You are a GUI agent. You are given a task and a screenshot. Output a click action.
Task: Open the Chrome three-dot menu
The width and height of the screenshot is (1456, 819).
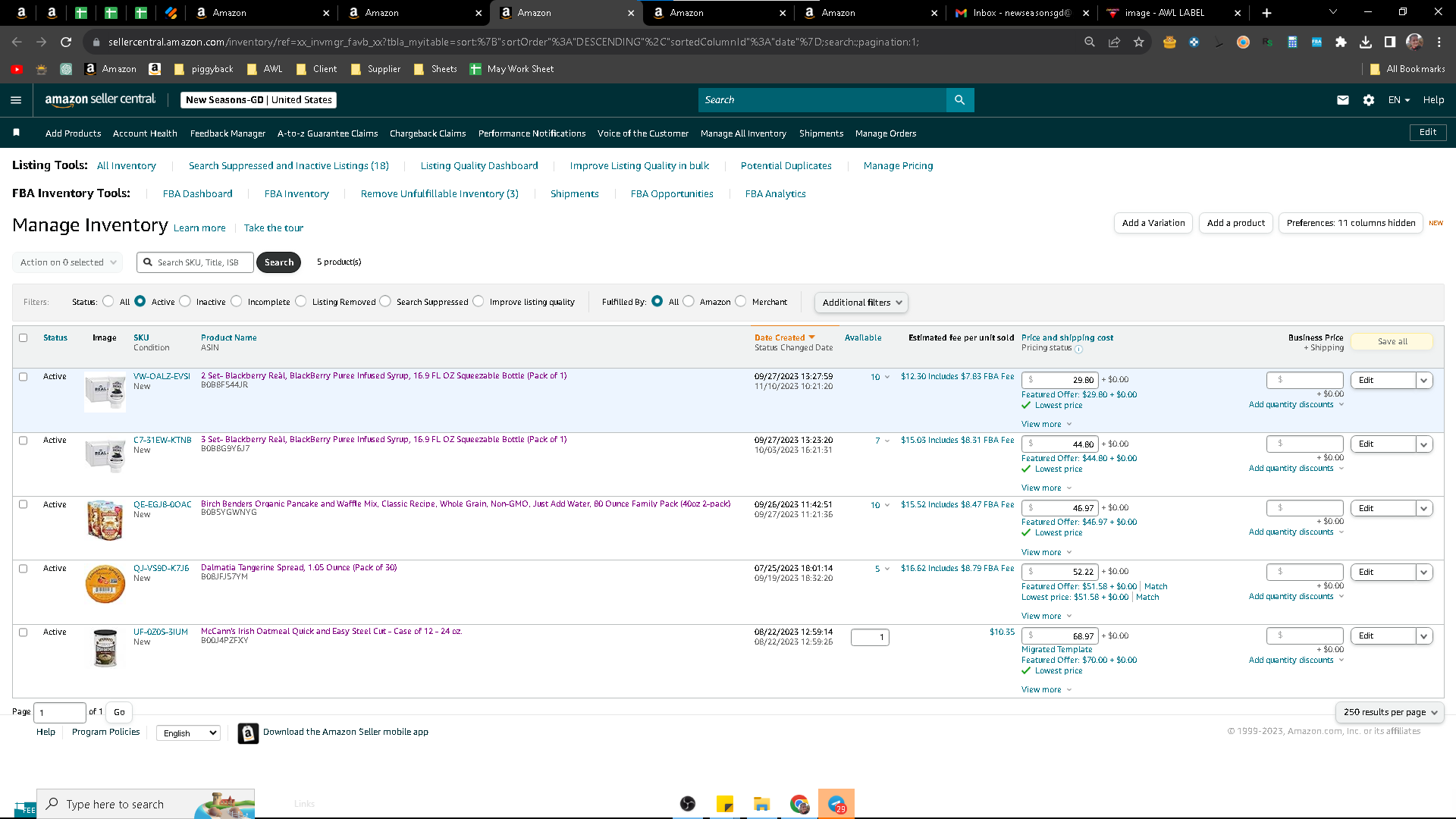coord(1439,42)
